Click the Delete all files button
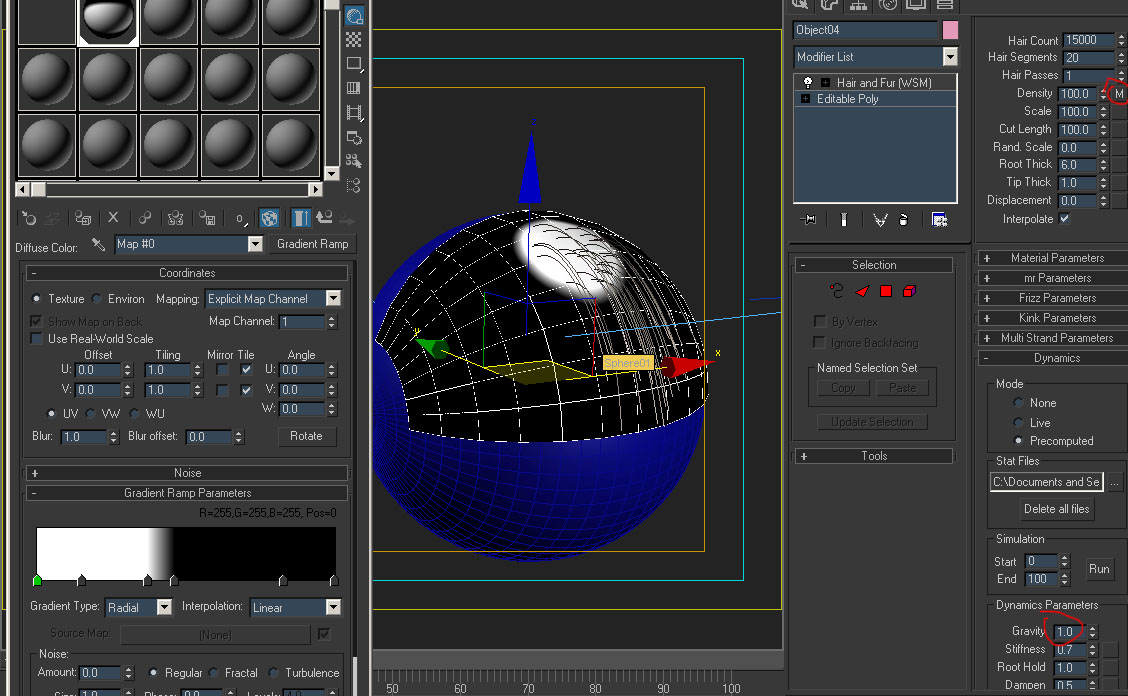This screenshot has width=1128, height=696. coord(1057,509)
